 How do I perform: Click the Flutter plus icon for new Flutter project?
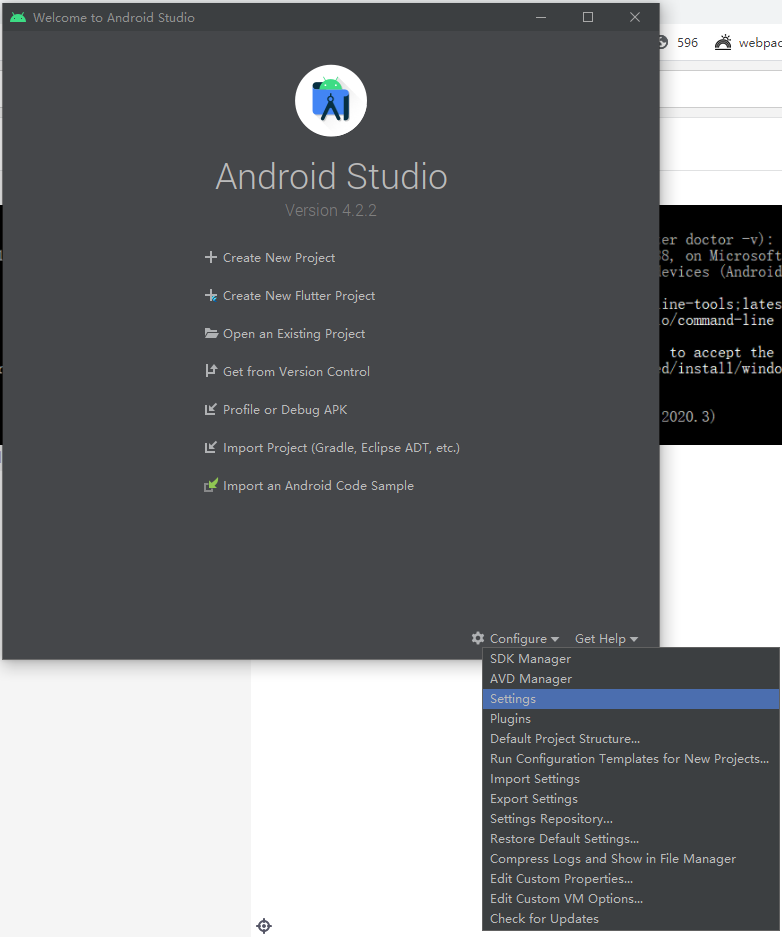[x=210, y=295]
